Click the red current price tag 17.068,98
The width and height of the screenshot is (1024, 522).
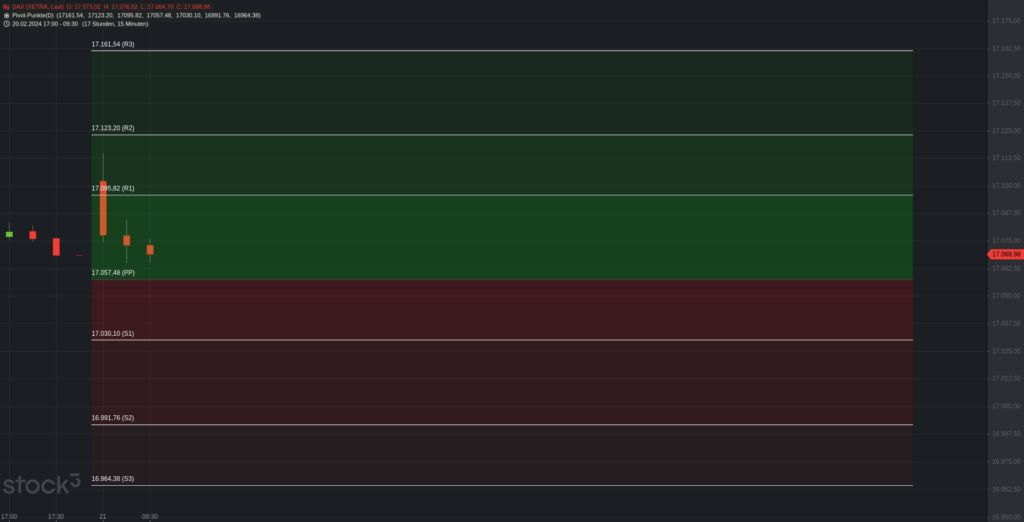tap(1005, 254)
